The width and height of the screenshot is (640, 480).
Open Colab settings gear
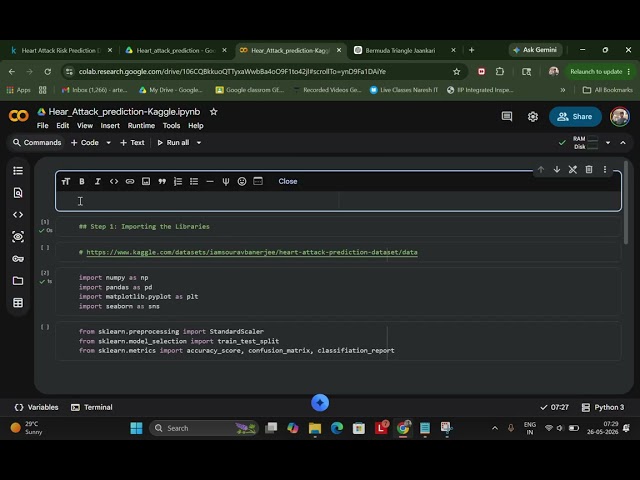(x=533, y=117)
